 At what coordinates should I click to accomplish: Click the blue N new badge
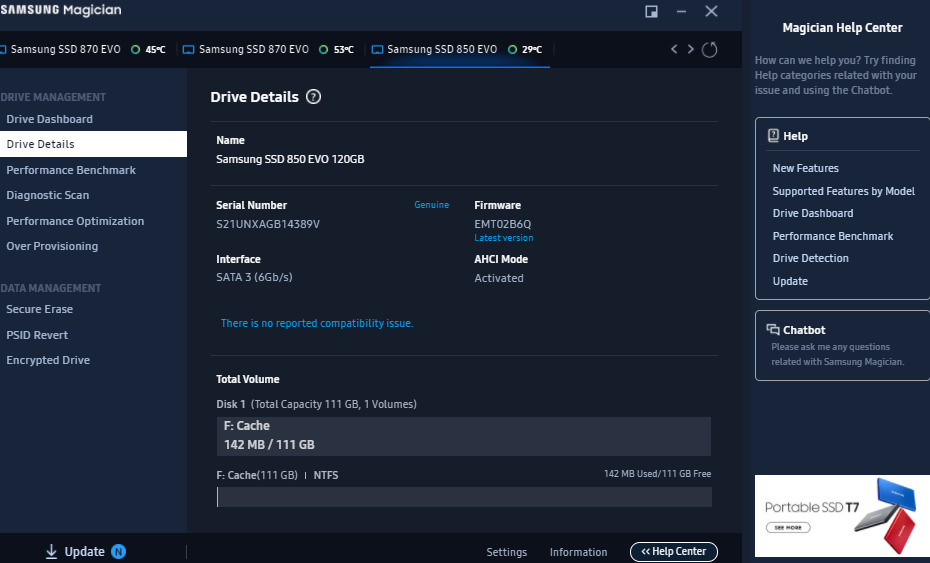119,552
